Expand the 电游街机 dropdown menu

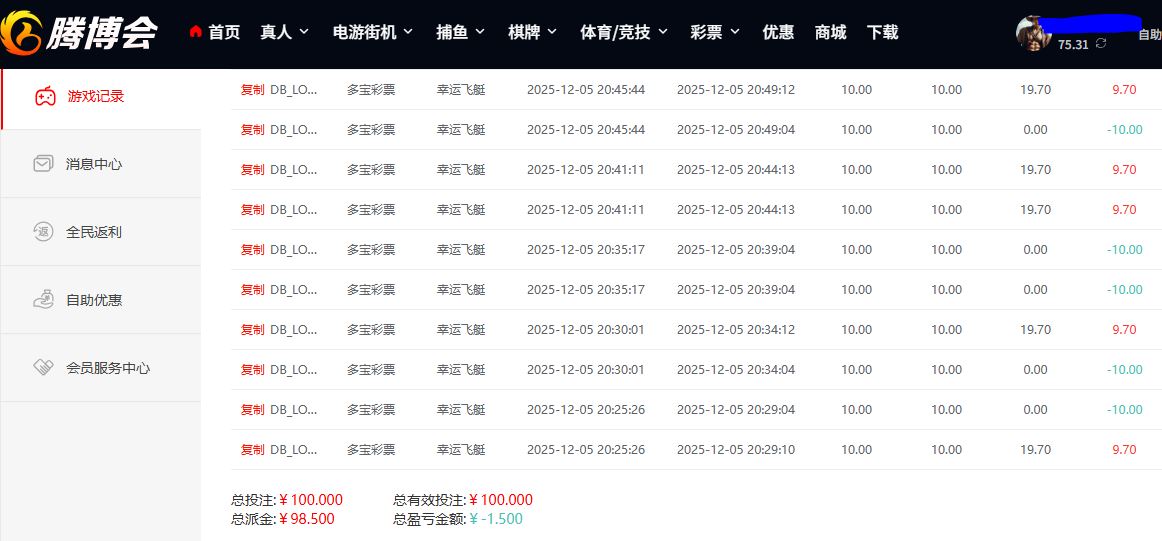(x=373, y=32)
